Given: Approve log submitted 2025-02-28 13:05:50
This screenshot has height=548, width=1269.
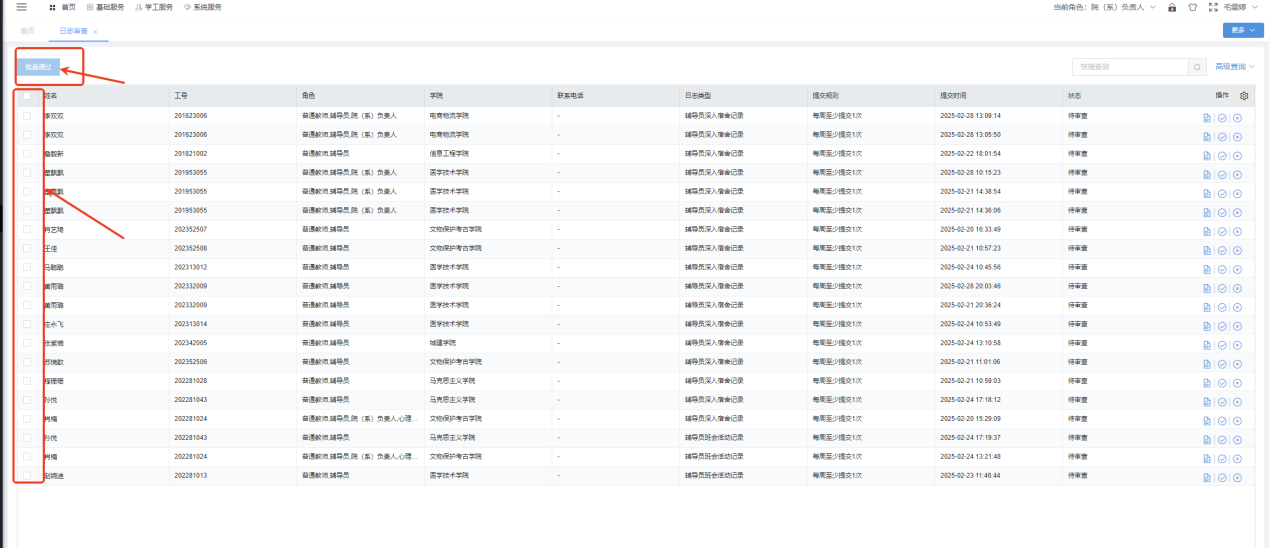Looking at the screenshot, I should pos(1222,136).
